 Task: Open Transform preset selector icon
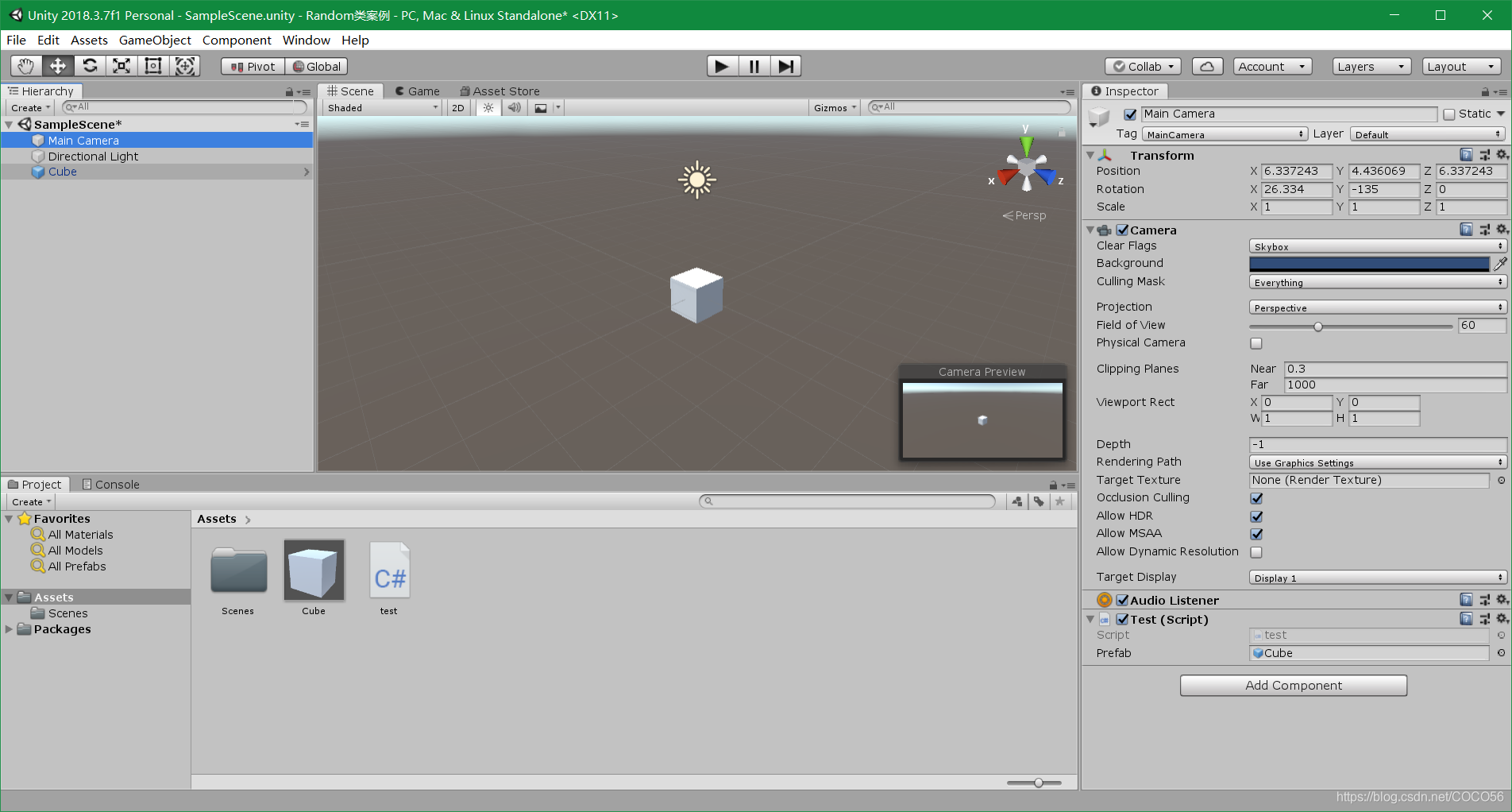(x=1484, y=155)
